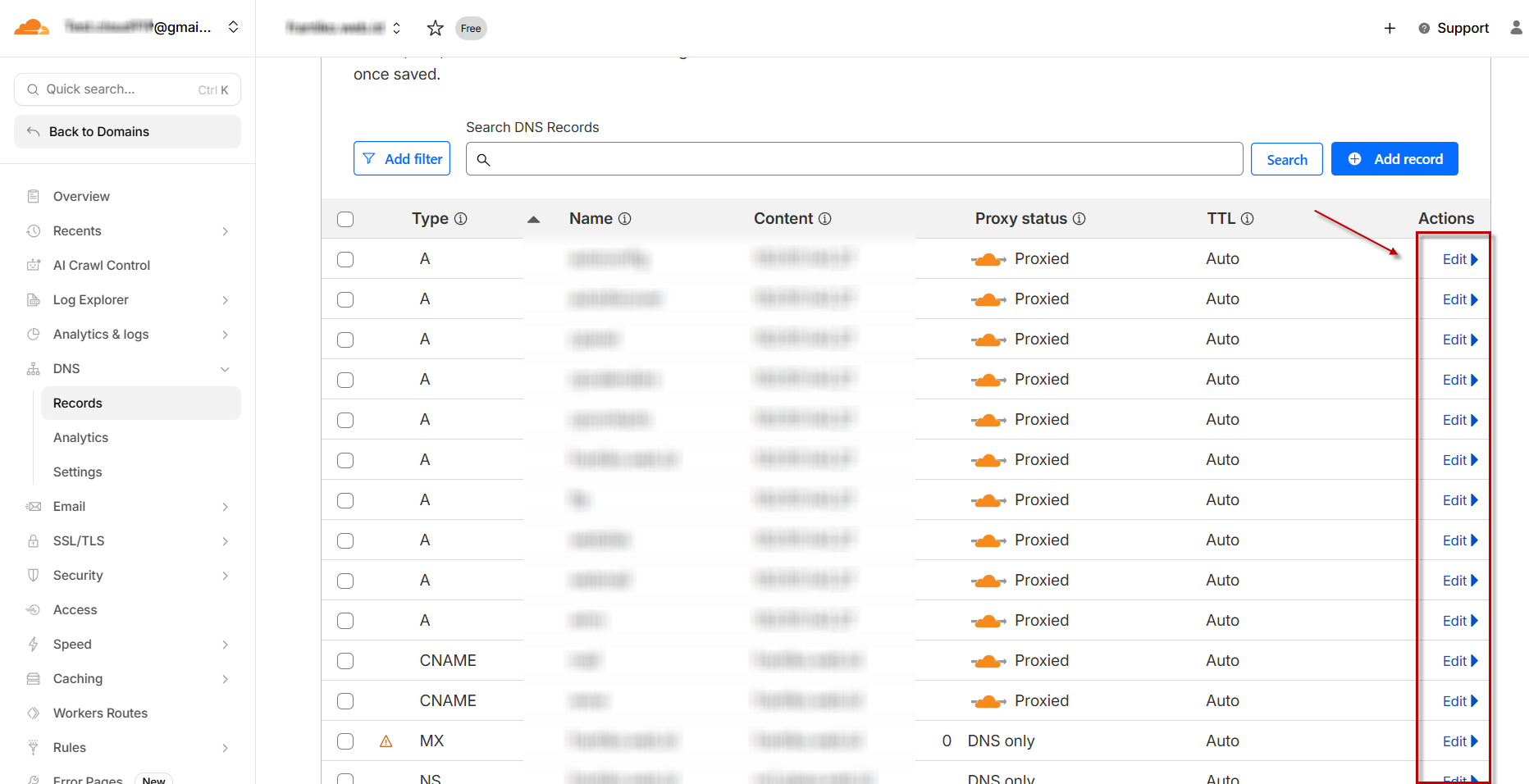The image size is (1529, 784).
Task: Click the plus icon beside Support
Action: (1390, 29)
